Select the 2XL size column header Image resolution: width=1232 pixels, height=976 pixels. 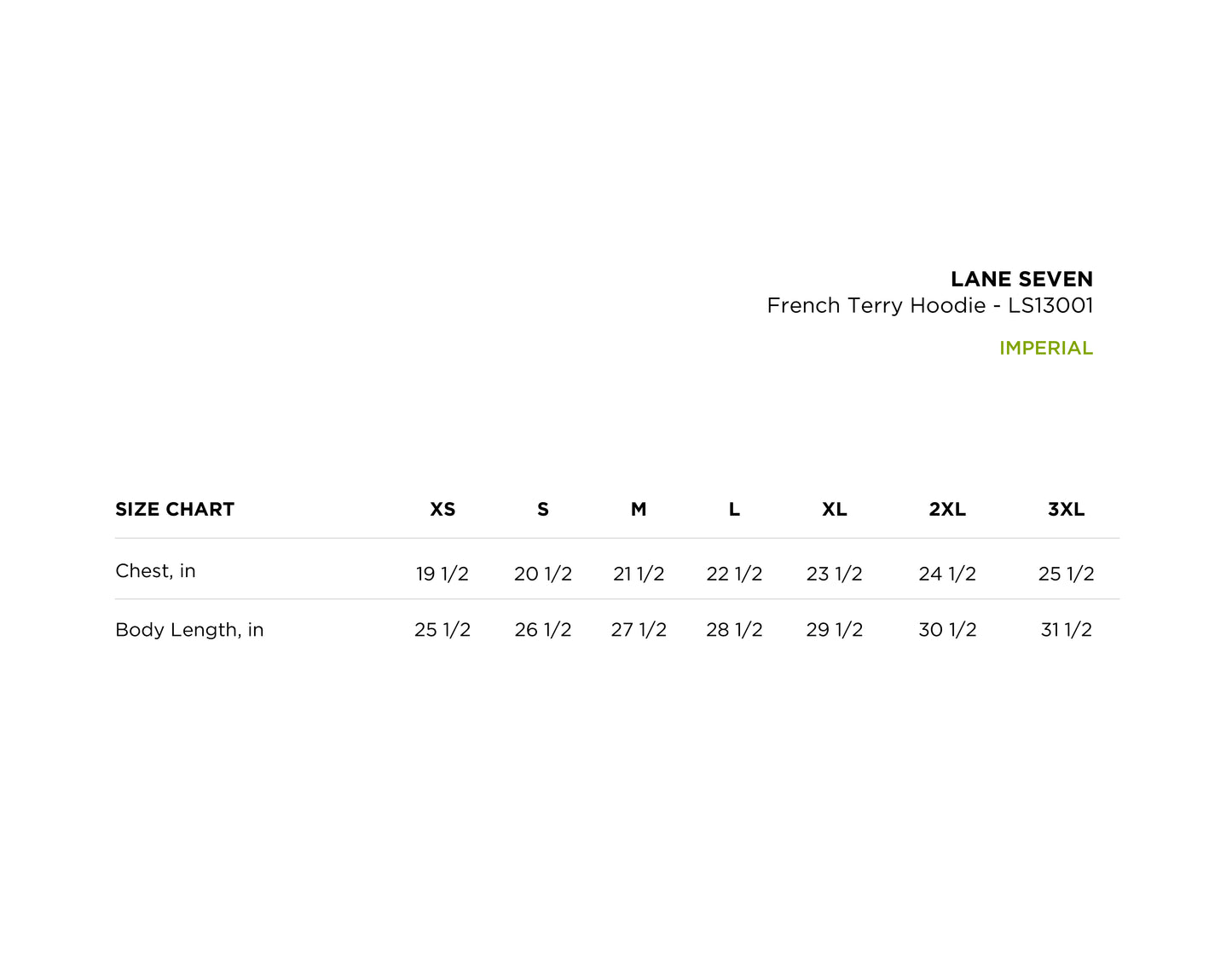[x=947, y=509]
